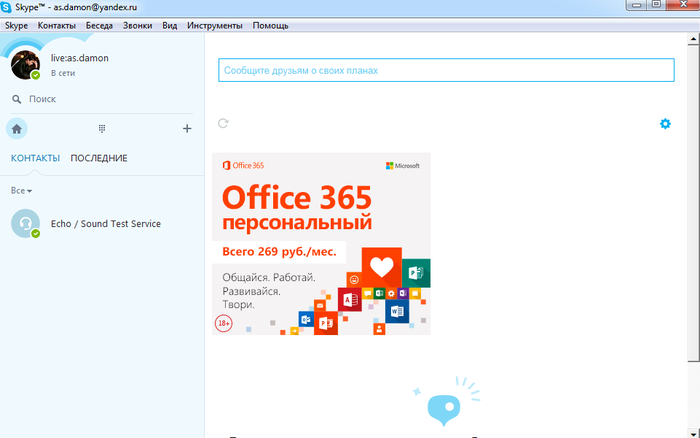Screen dimensions: 700x438
Task: Open the Помощь menu
Action: click(271, 25)
